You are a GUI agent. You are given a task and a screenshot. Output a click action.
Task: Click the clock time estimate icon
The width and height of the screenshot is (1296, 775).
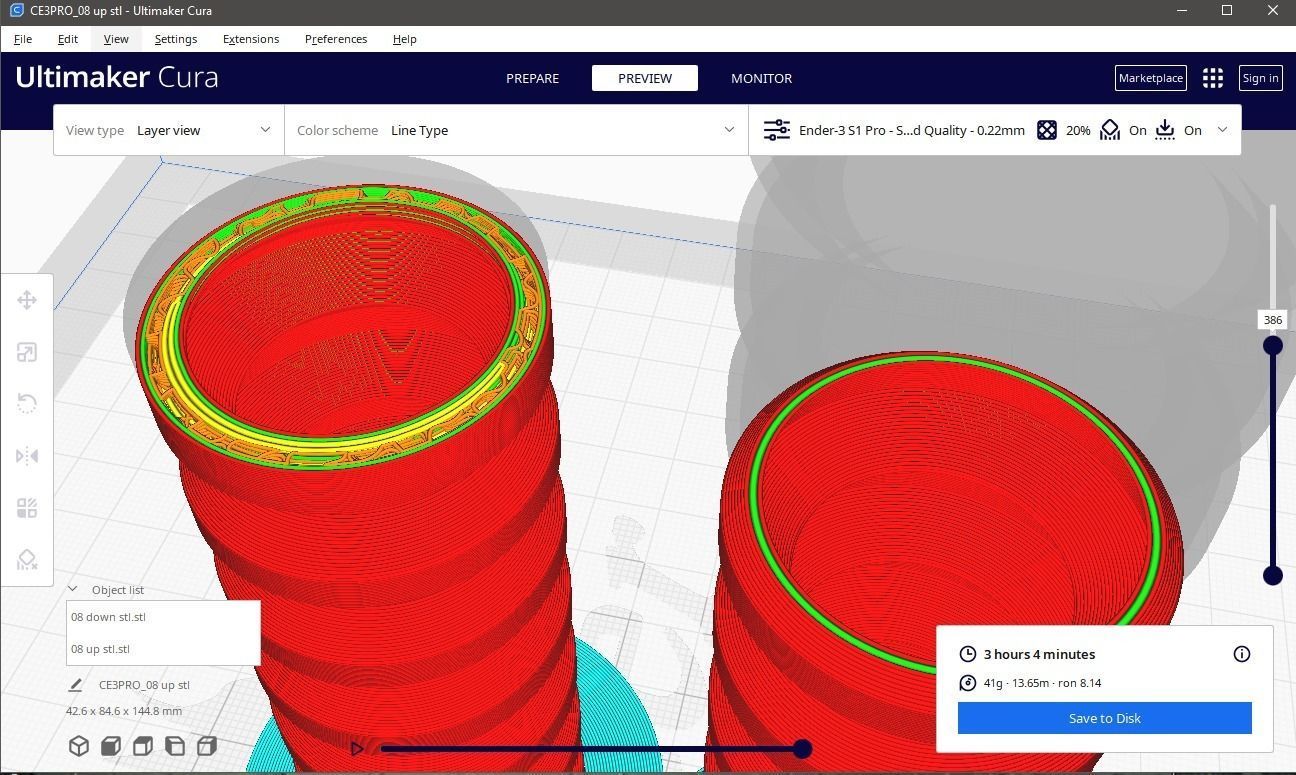click(967, 654)
